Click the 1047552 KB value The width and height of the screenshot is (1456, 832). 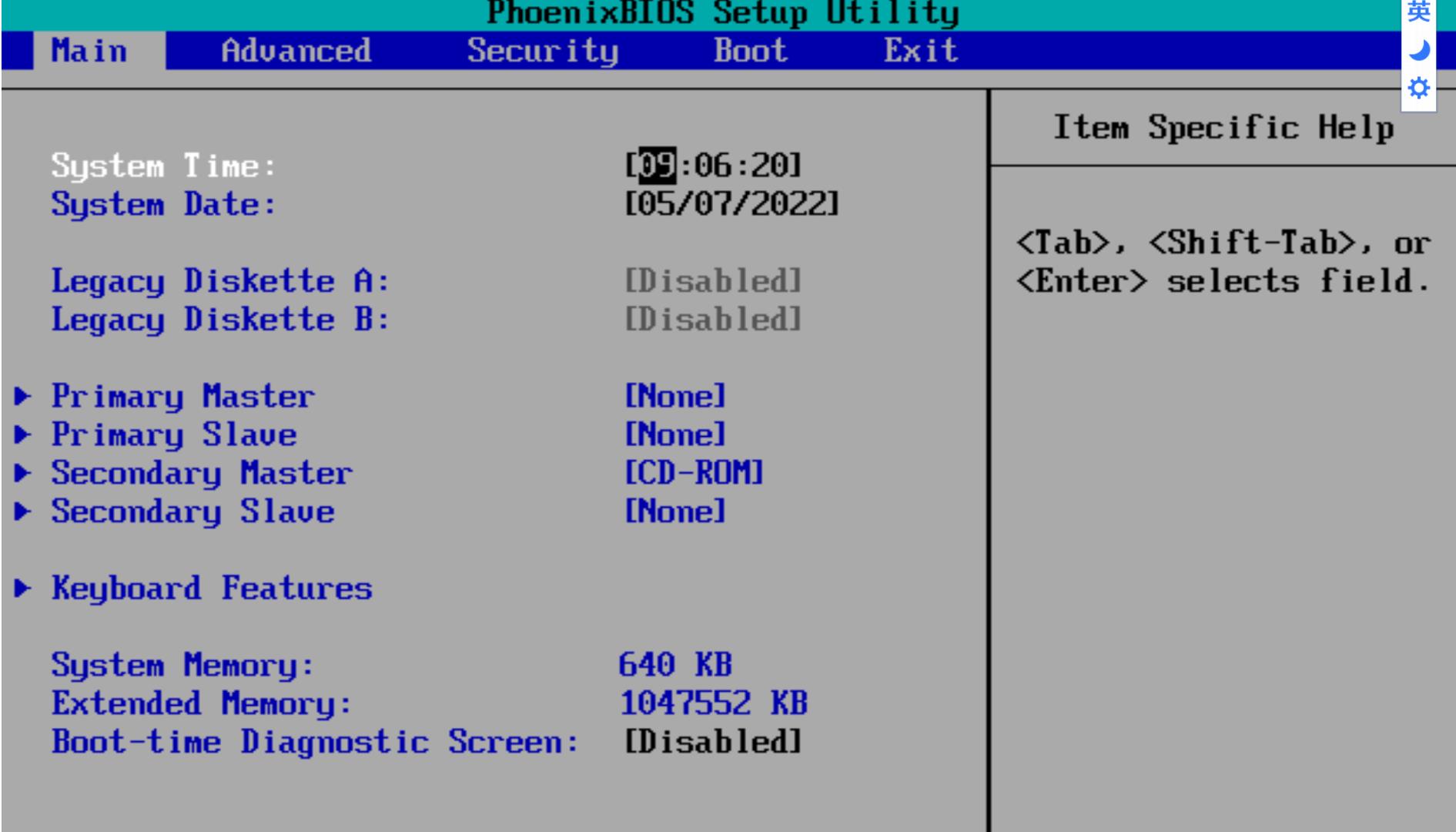[714, 704]
